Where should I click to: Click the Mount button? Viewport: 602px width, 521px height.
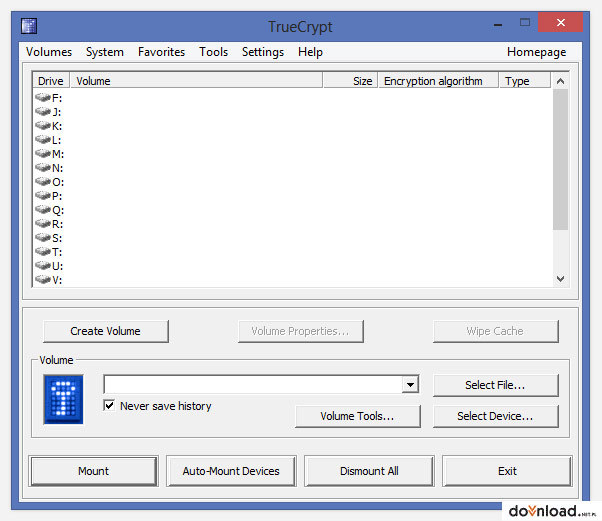(94, 471)
